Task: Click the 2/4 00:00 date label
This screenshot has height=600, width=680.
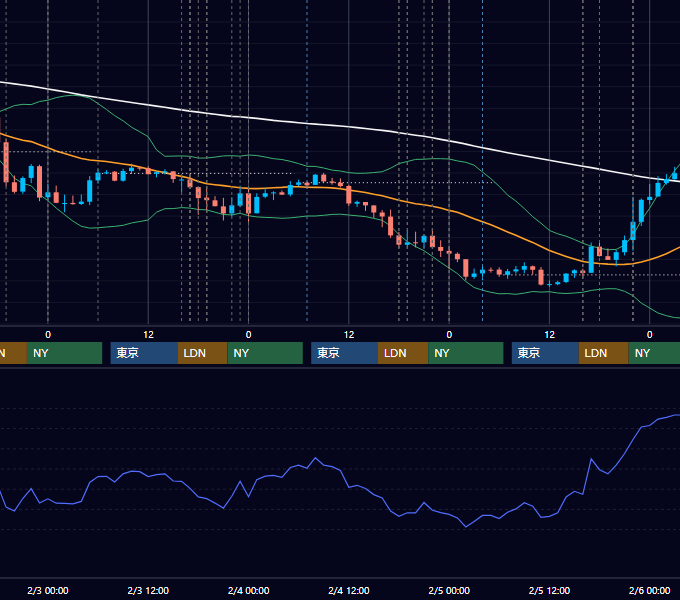Action: click(x=248, y=590)
